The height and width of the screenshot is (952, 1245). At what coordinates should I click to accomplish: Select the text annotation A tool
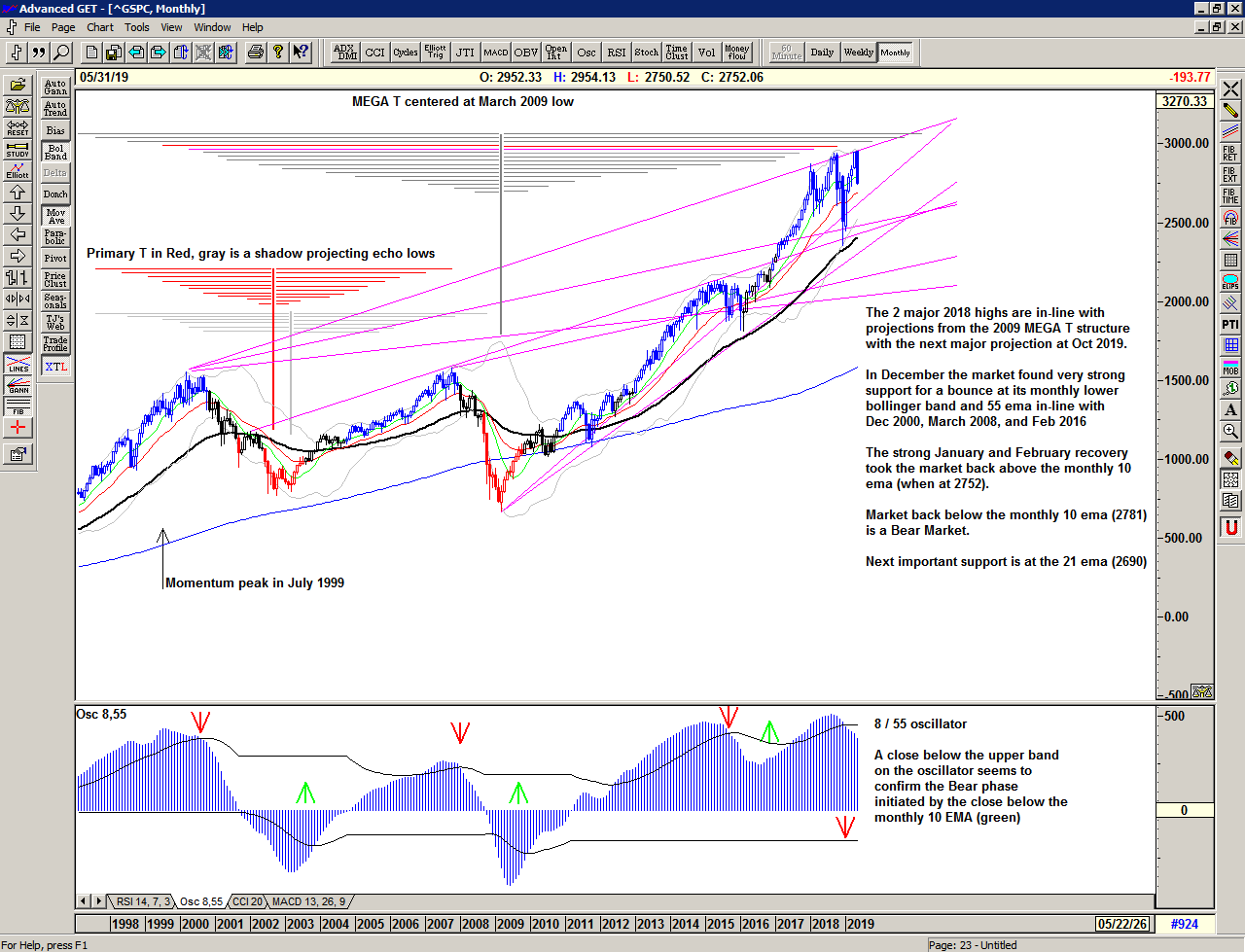point(1230,409)
